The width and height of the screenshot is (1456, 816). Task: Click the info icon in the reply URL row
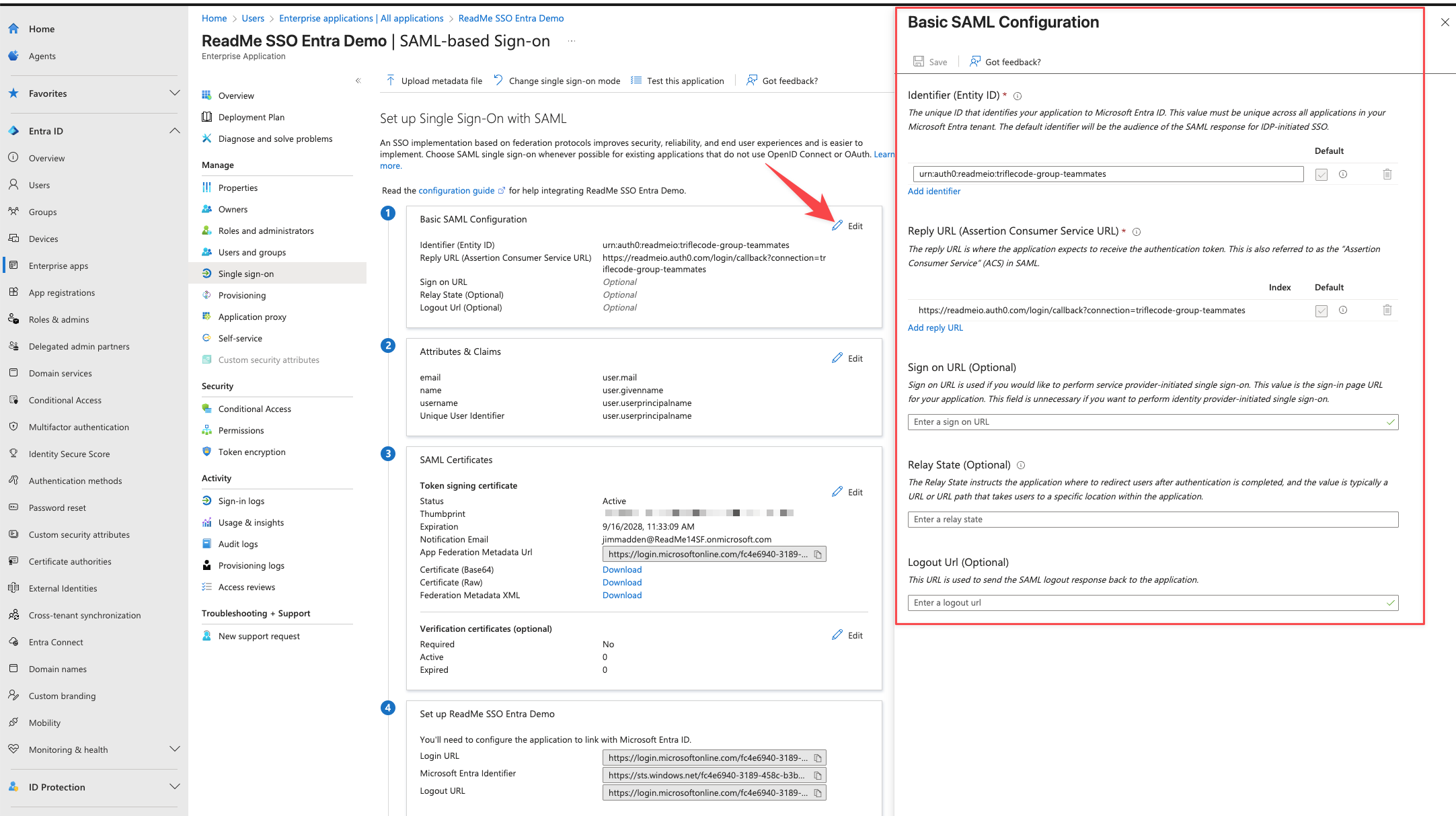pos(1343,310)
